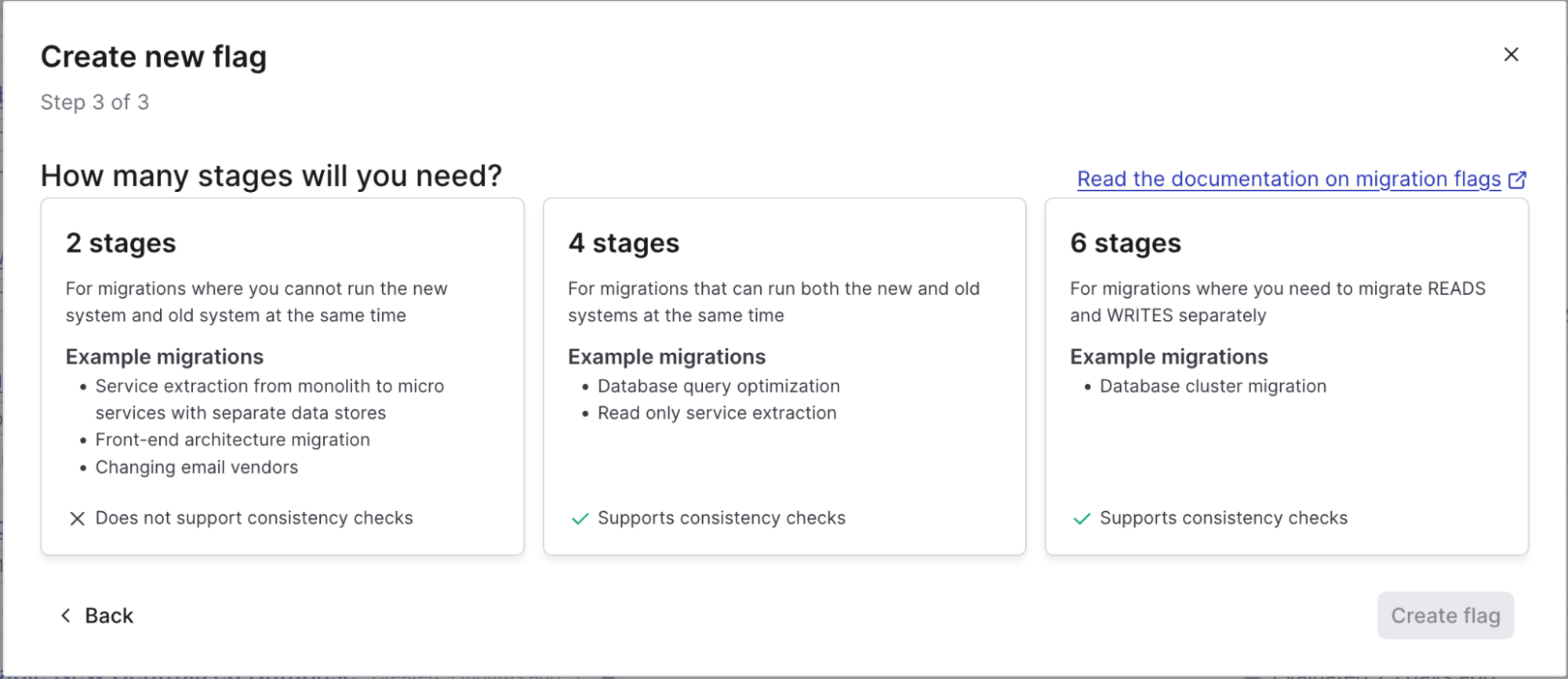The height and width of the screenshot is (679, 1568).
Task: Click the 'Read only service extraction' example
Action: click(717, 413)
